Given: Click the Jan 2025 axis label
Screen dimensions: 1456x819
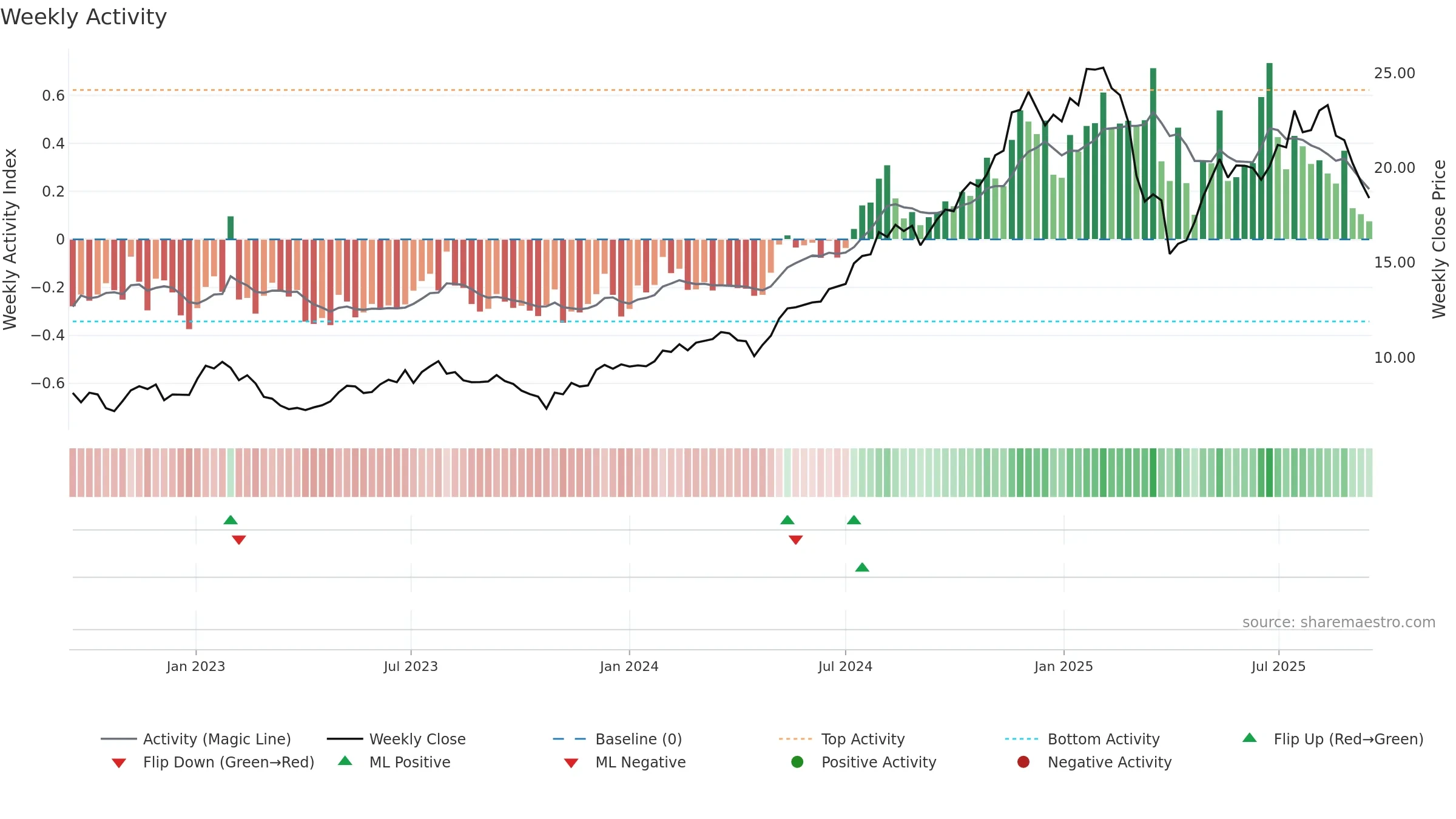Looking at the screenshot, I should (x=1063, y=667).
